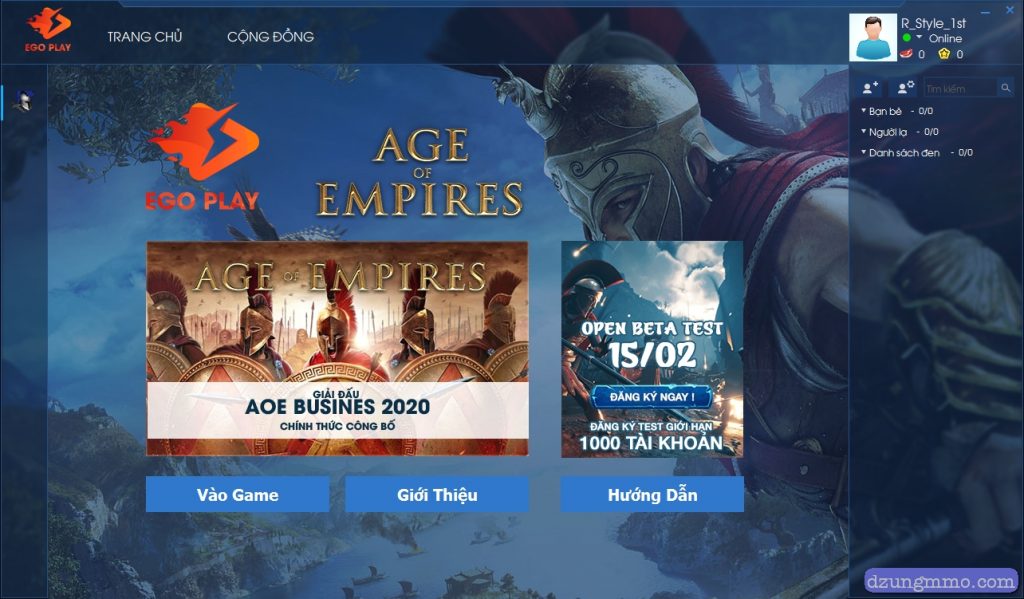1024x599 pixels.
Task: Open the Online status dropdown arrow
Action: point(920,37)
